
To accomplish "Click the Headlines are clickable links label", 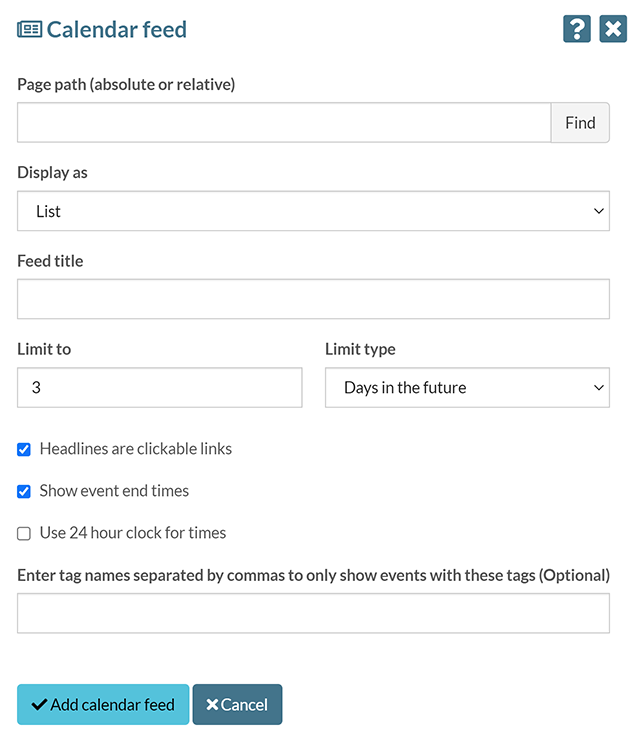I will [x=136, y=449].
